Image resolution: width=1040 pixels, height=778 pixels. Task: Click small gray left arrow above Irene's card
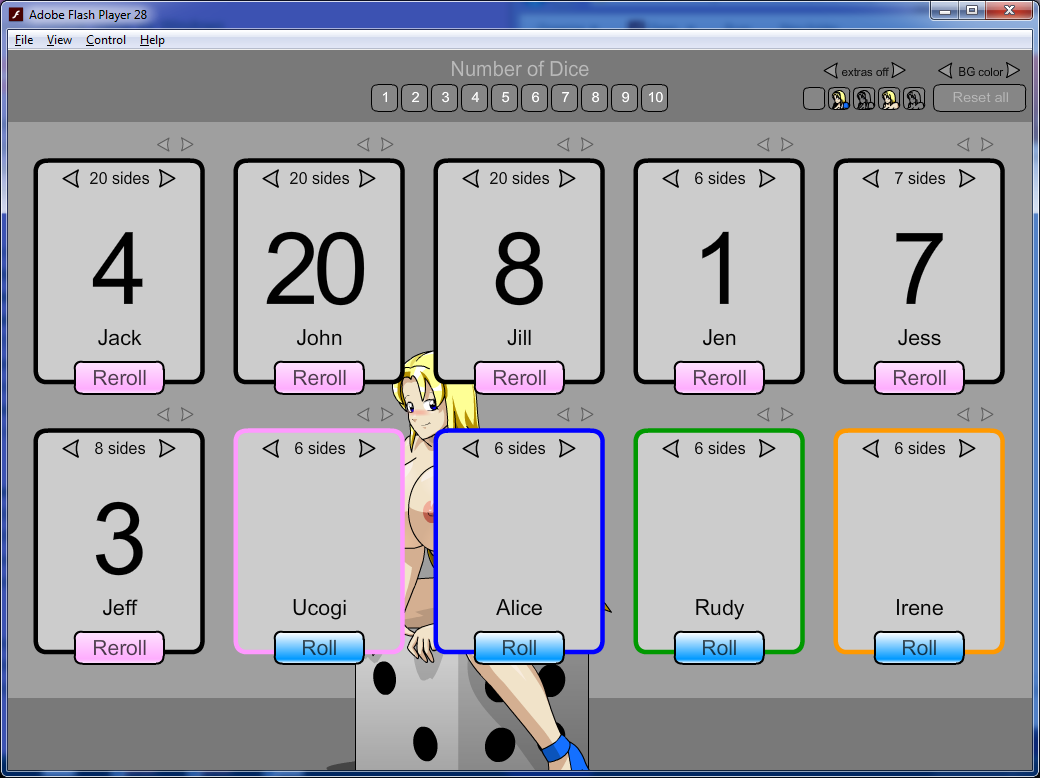(x=963, y=415)
